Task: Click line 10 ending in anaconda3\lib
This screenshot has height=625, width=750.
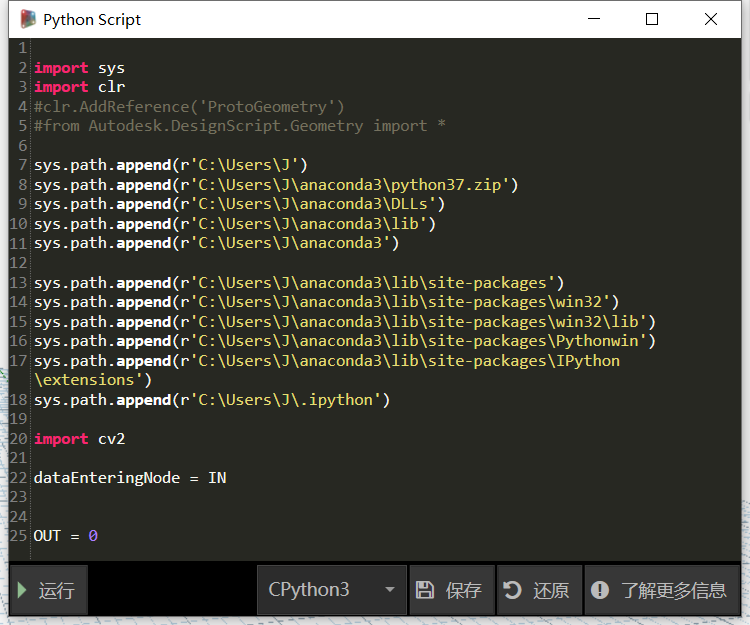Action: tap(235, 224)
